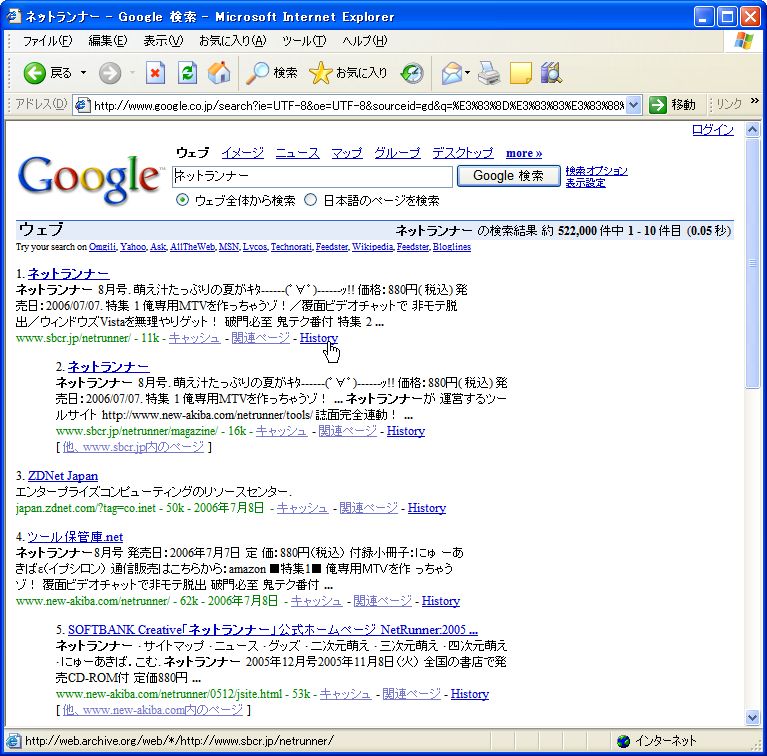Click the scrollbar up arrow
The image size is (767, 756).
(x=752, y=130)
